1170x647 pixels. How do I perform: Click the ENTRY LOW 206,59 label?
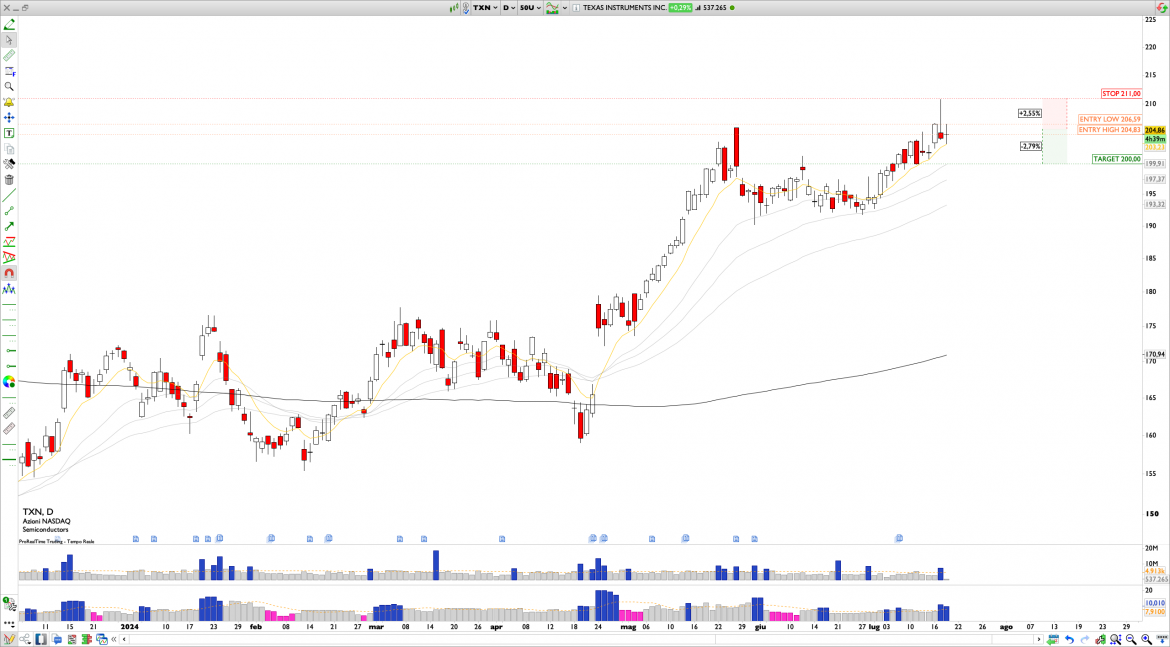tap(1109, 119)
